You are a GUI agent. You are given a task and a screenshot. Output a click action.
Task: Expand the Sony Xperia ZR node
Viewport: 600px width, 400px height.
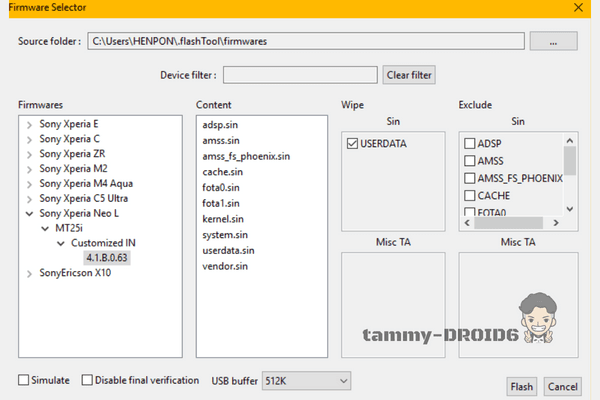point(29,155)
